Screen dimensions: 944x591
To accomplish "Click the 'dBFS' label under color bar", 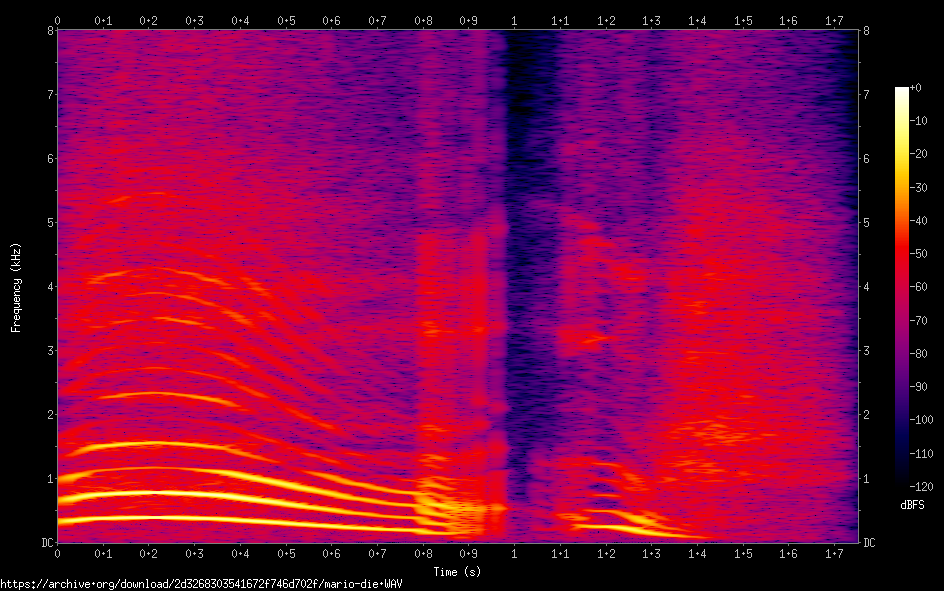I will [x=910, y=505].
